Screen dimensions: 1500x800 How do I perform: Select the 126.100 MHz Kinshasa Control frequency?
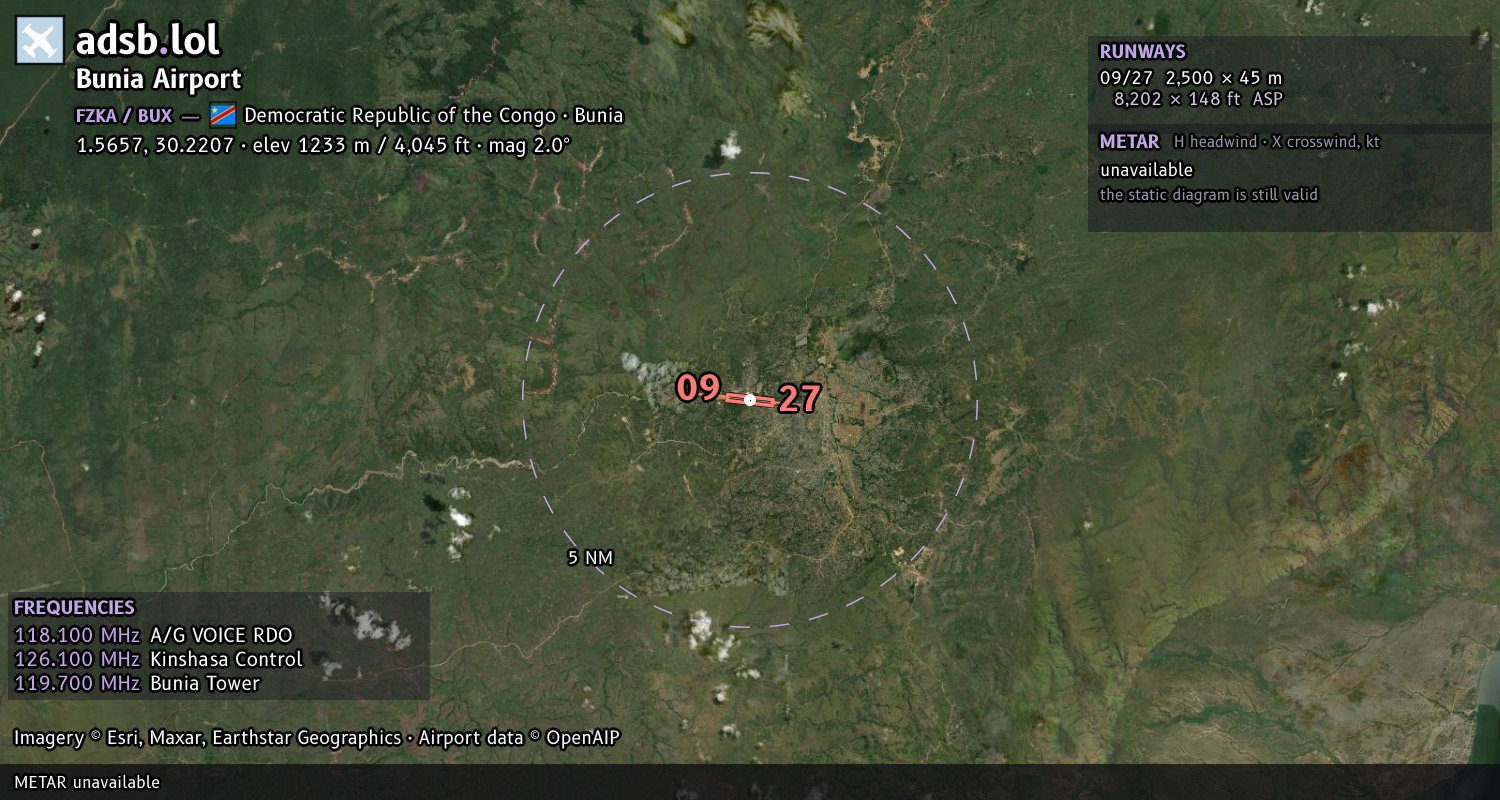click(158, 659)
